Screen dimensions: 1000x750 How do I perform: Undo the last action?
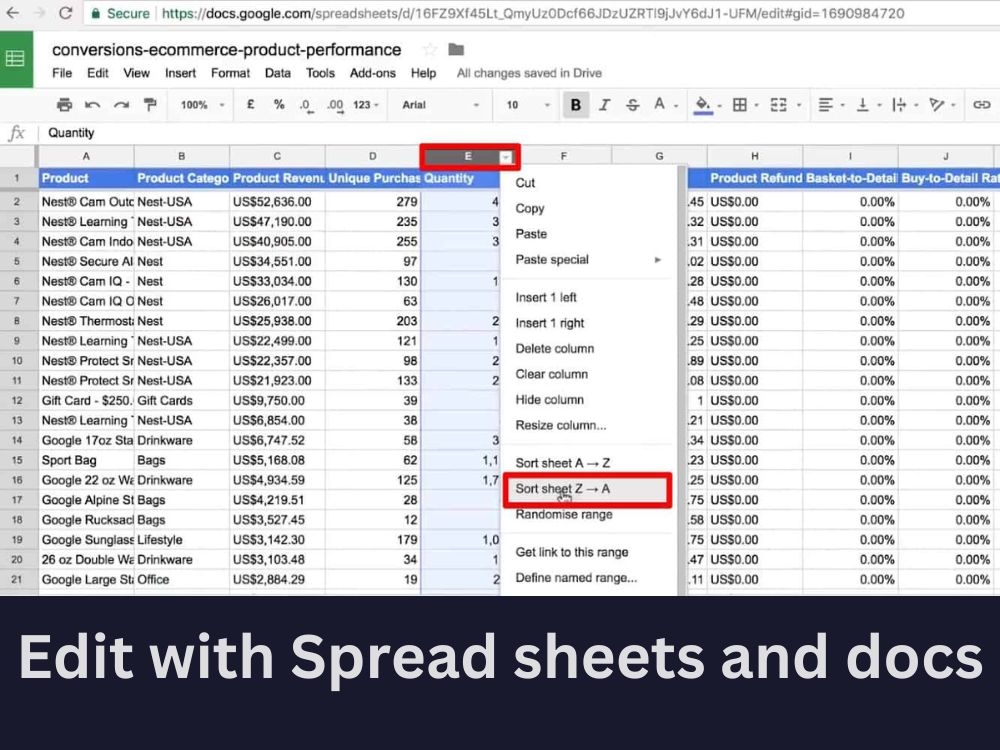coord(92,105)
